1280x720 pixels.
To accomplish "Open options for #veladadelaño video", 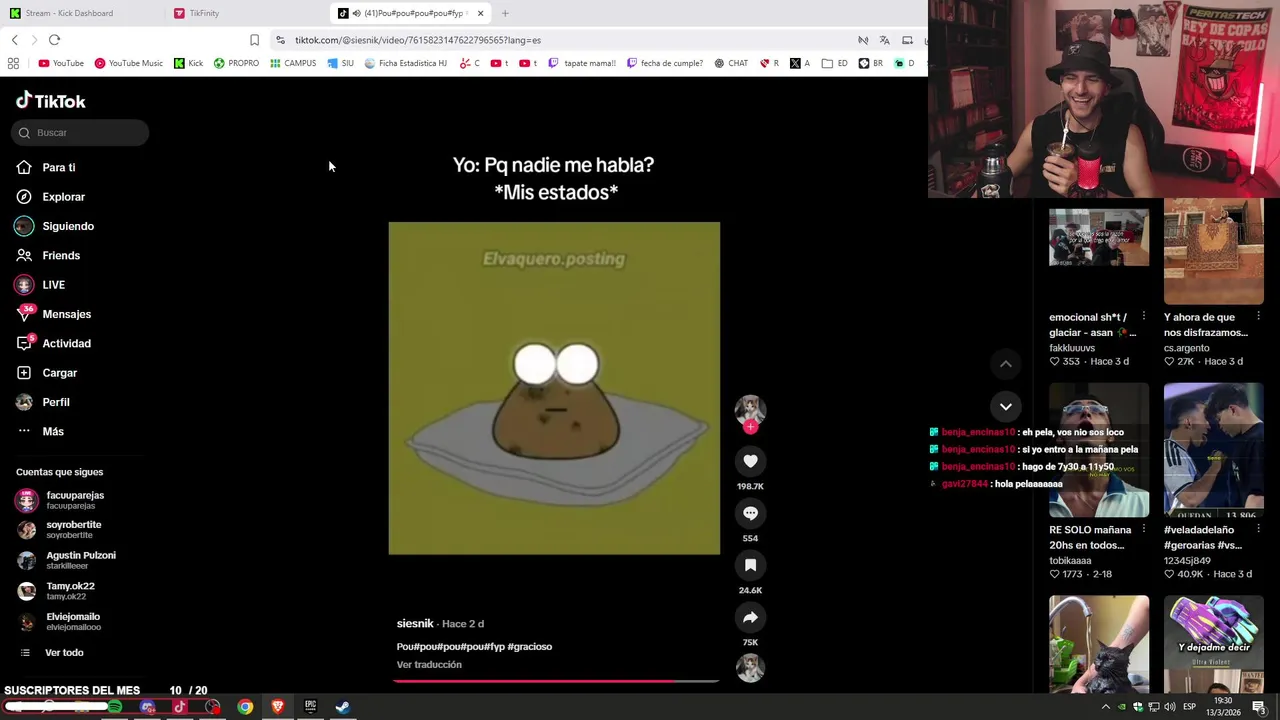I will click(x=1258, y=529).
